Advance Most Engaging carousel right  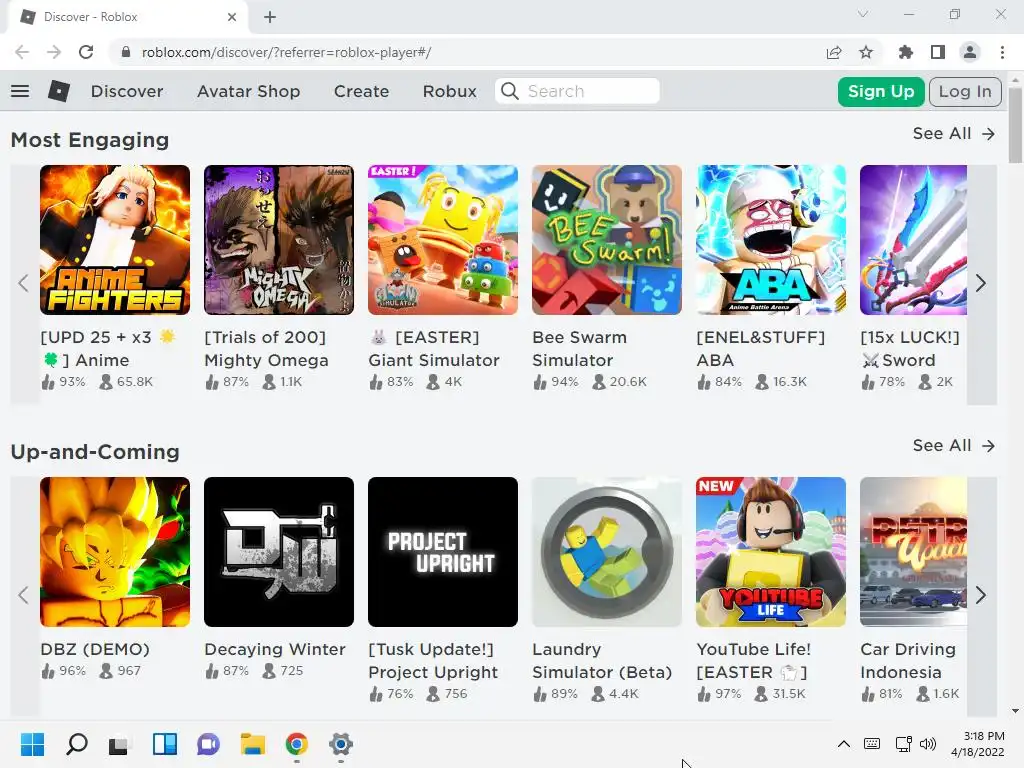pos(981,283)
